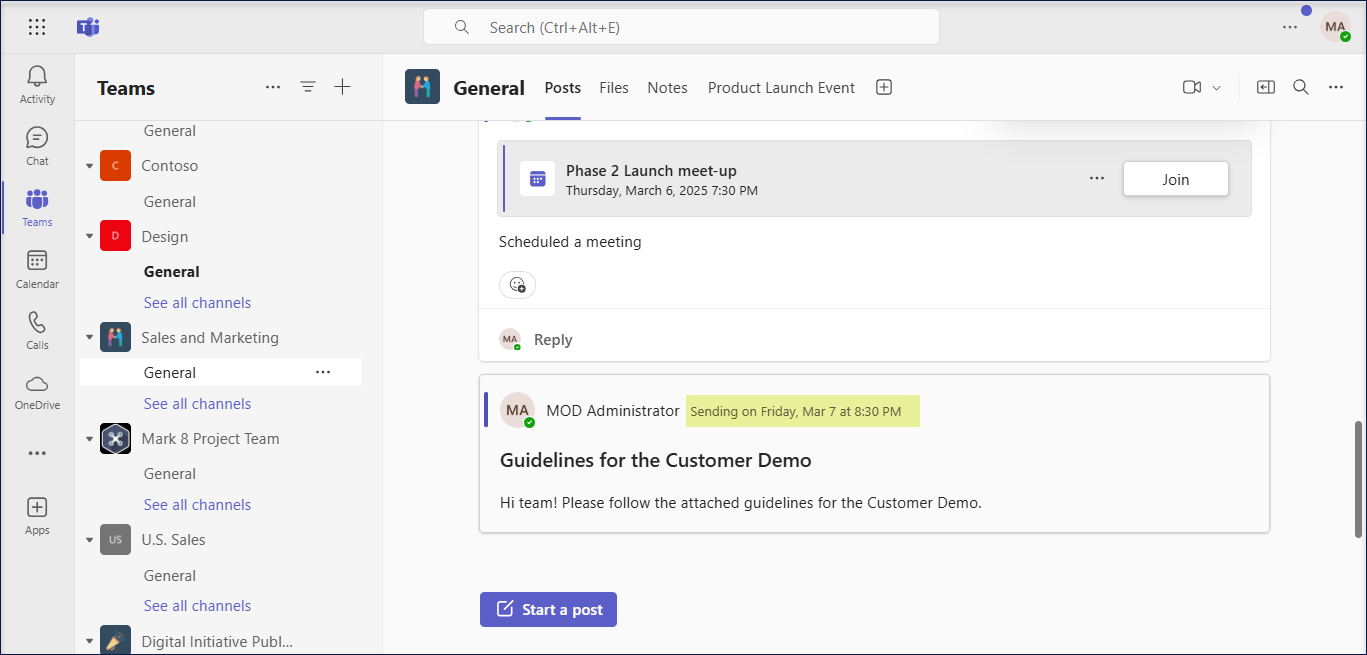Add a new tab with plus icon
1367x655 pixels.
(884, 87)
